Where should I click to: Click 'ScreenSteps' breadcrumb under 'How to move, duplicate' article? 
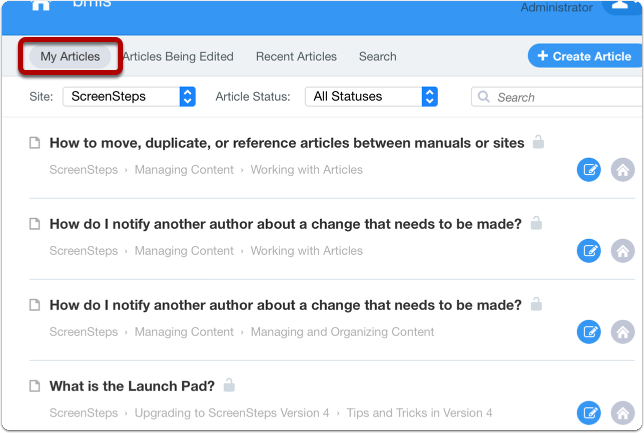tap(83, 170)
